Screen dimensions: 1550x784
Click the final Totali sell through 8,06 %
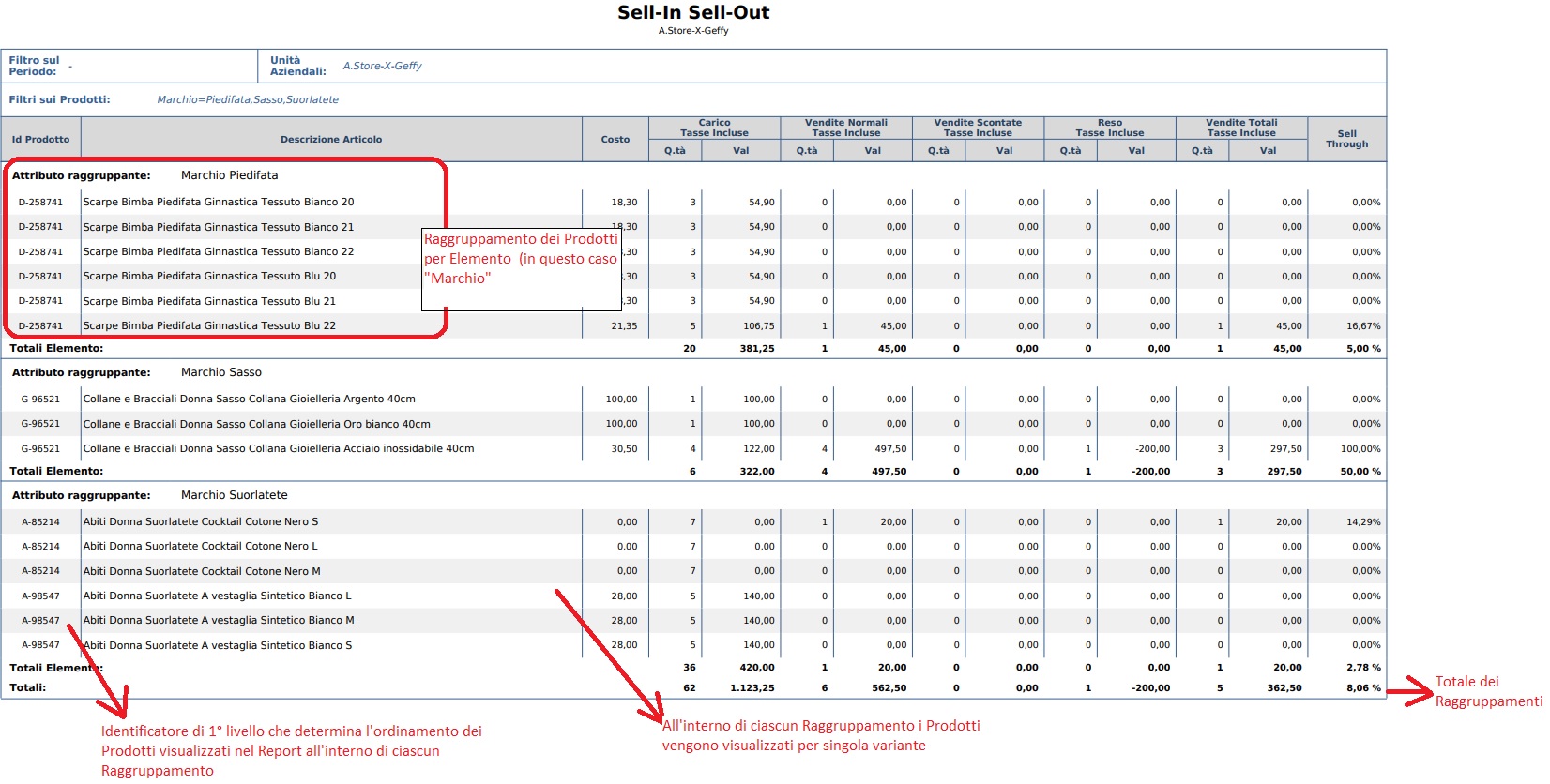(1363, 687)
